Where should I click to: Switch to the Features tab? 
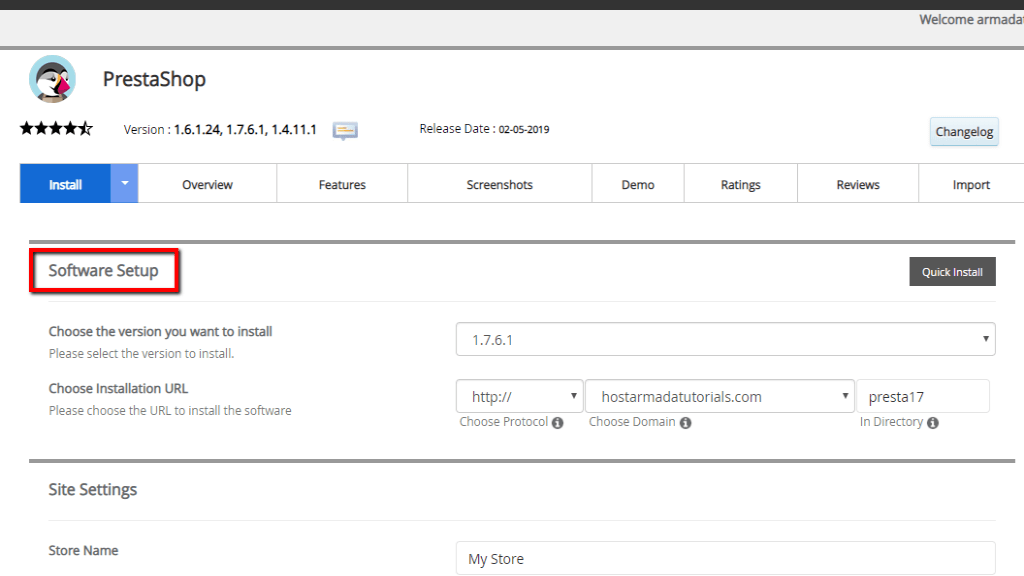(x=342, y=184)
